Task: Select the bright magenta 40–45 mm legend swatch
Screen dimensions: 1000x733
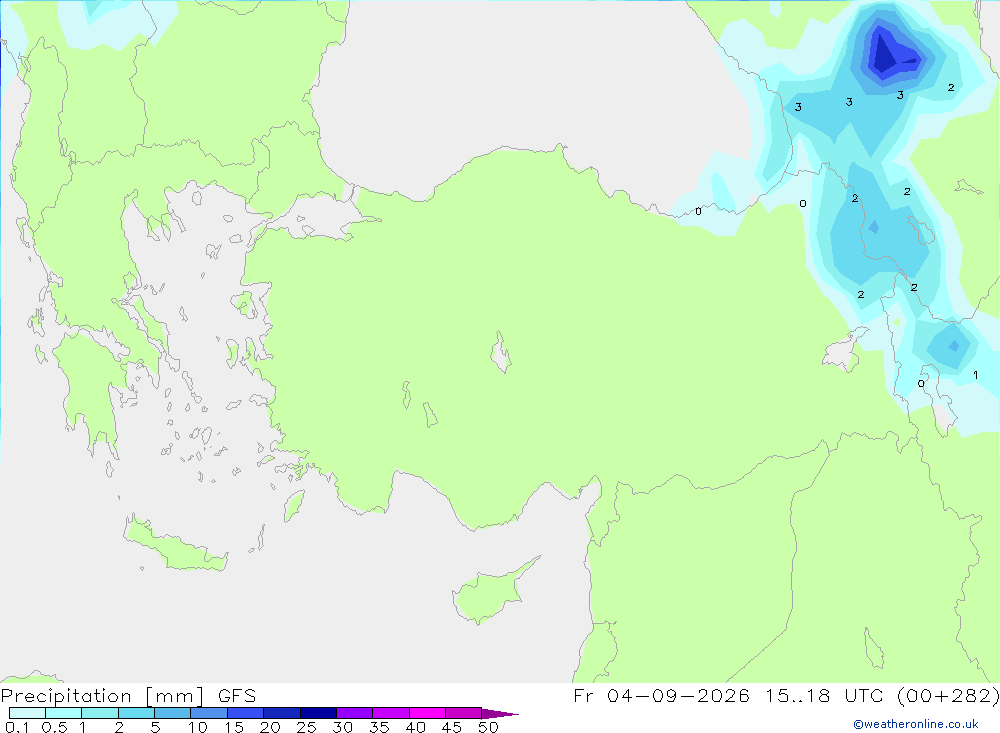Action: (x=427, y=713)
